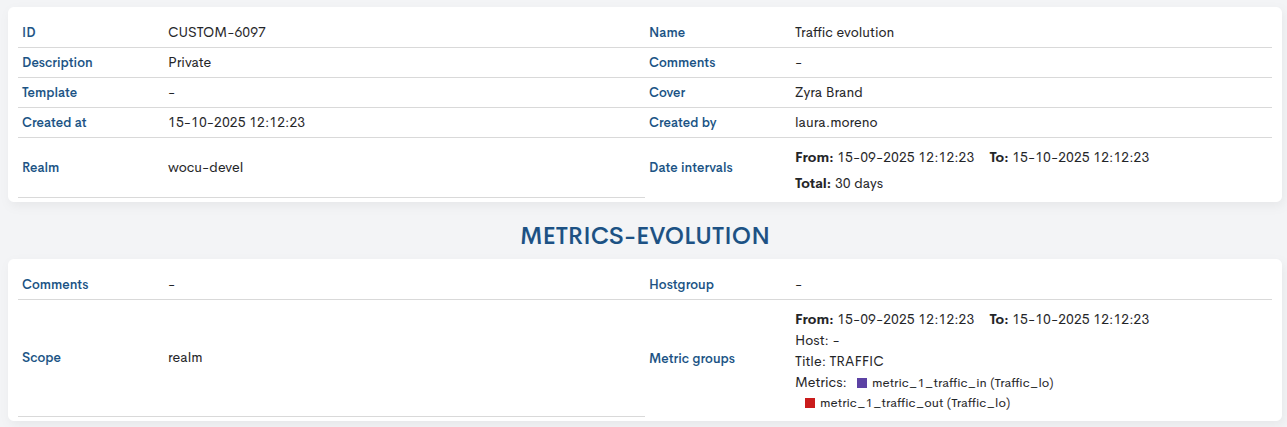This screenshot has width=1287, height=427.
Task: Click the Metric groups field label
Action: pyautogui.click(x=691, y=358)
